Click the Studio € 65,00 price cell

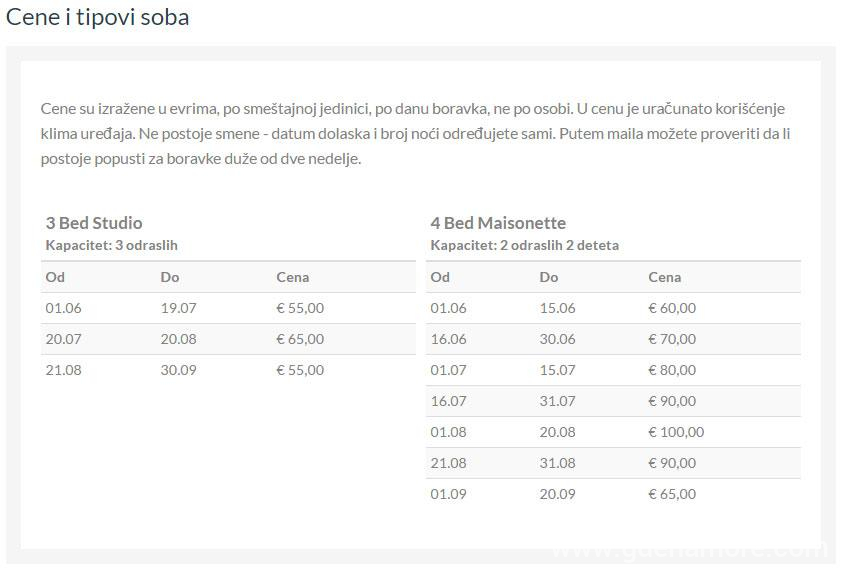(x=300, y=339)
